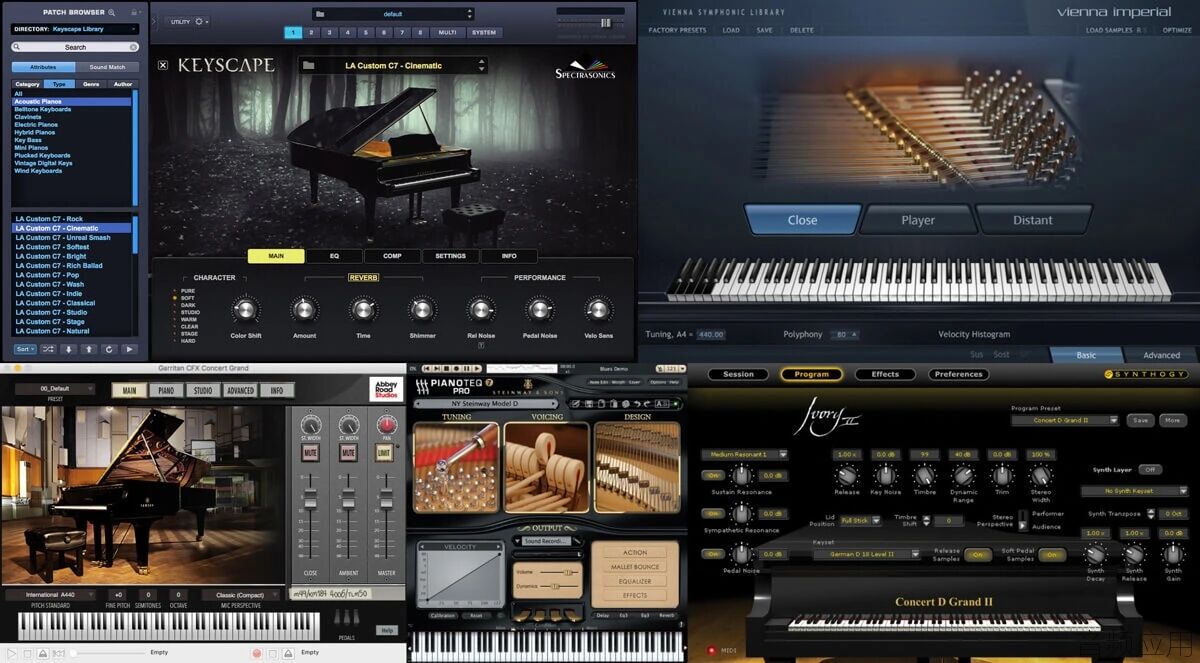Click the Pan knob in Garritan mixer

387,425
